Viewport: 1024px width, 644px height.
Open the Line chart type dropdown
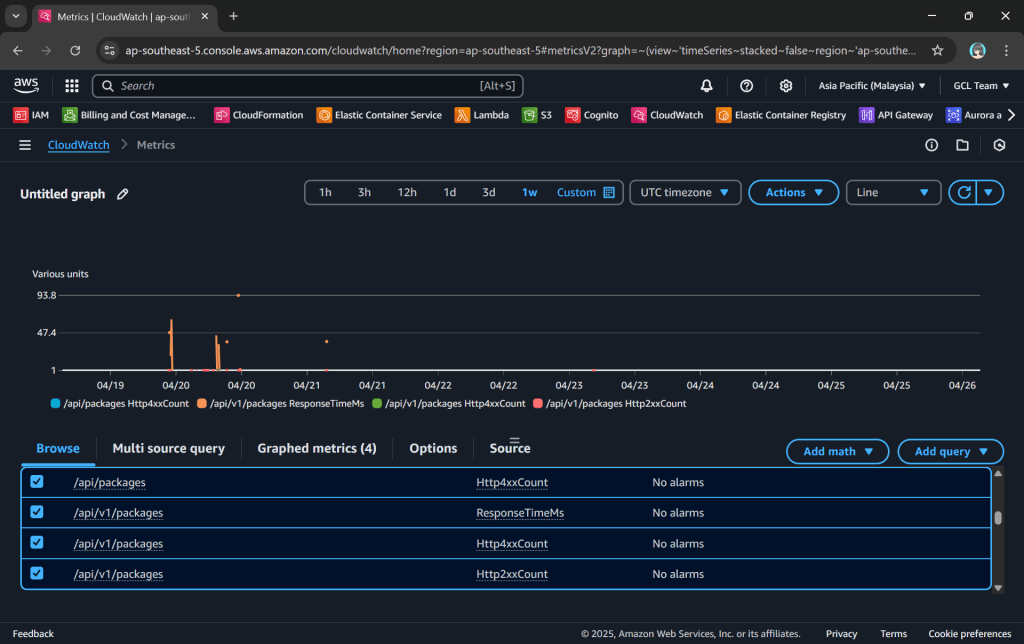tap(893, 193)
